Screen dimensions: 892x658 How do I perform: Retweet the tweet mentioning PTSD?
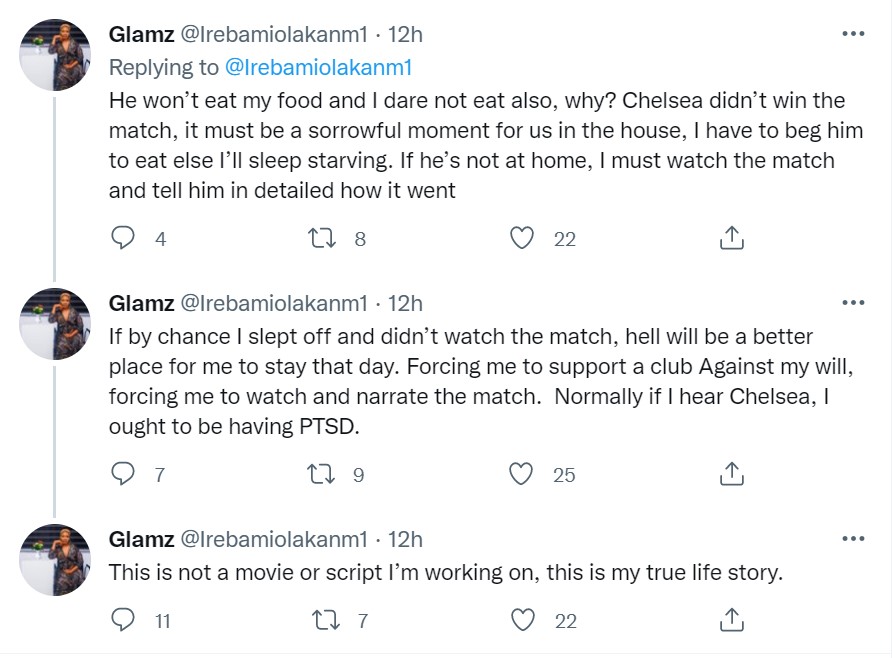point(322,474)
